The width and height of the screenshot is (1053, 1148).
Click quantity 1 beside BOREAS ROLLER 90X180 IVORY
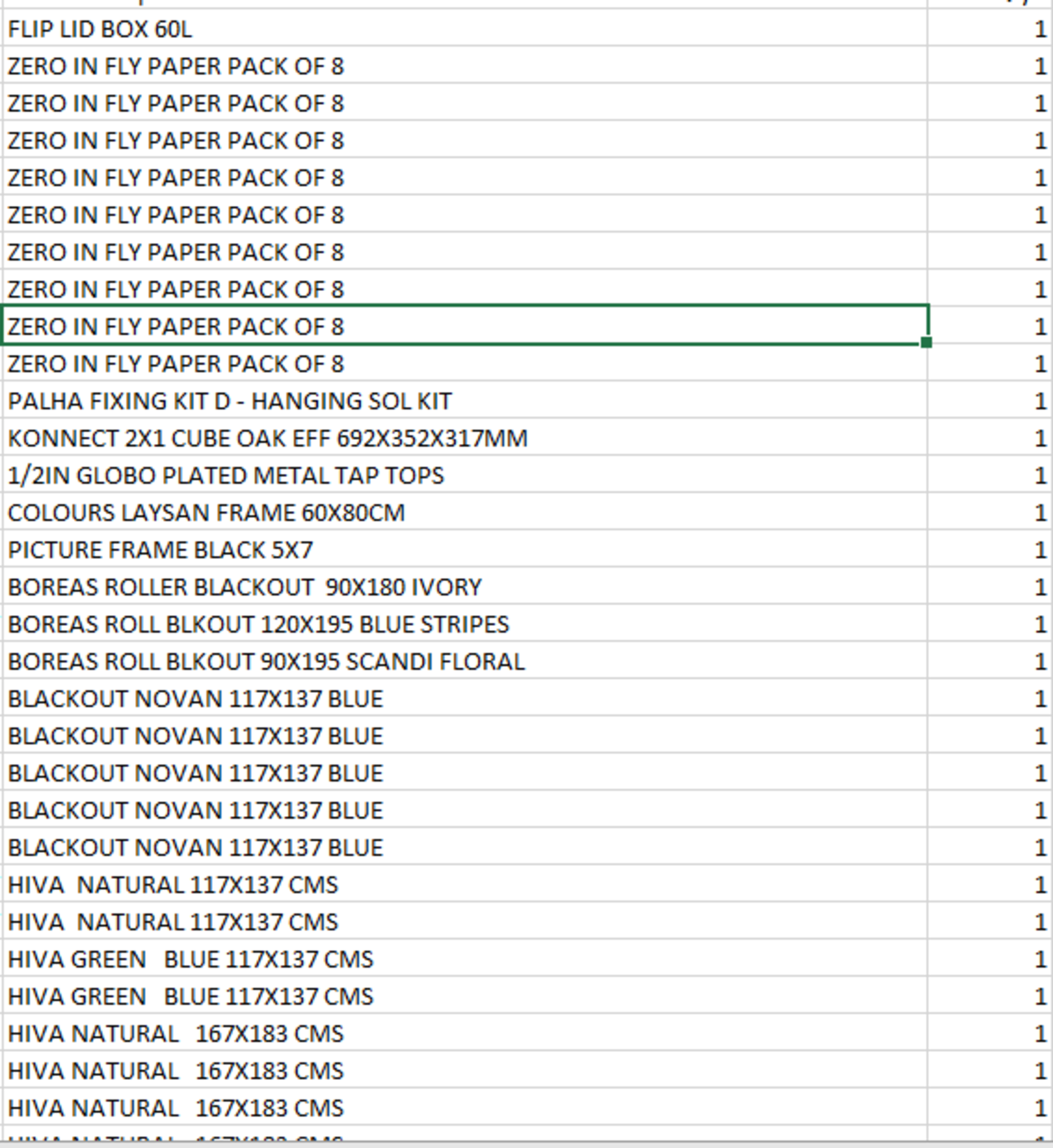990,587
